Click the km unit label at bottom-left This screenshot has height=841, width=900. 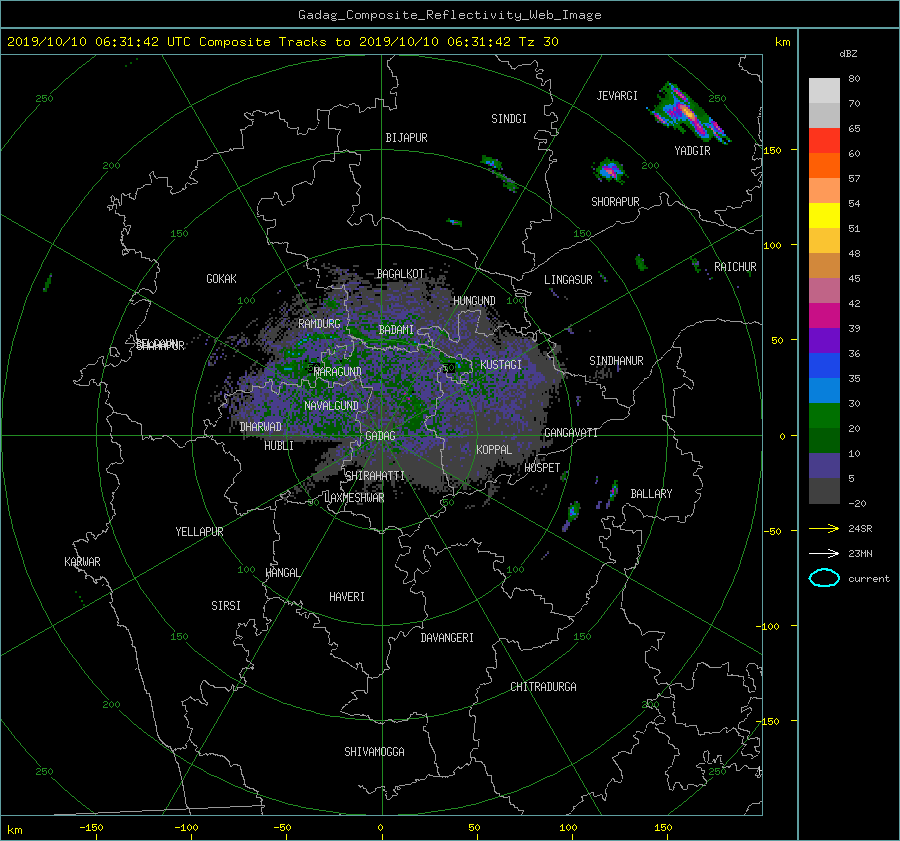tap(14, 830)
